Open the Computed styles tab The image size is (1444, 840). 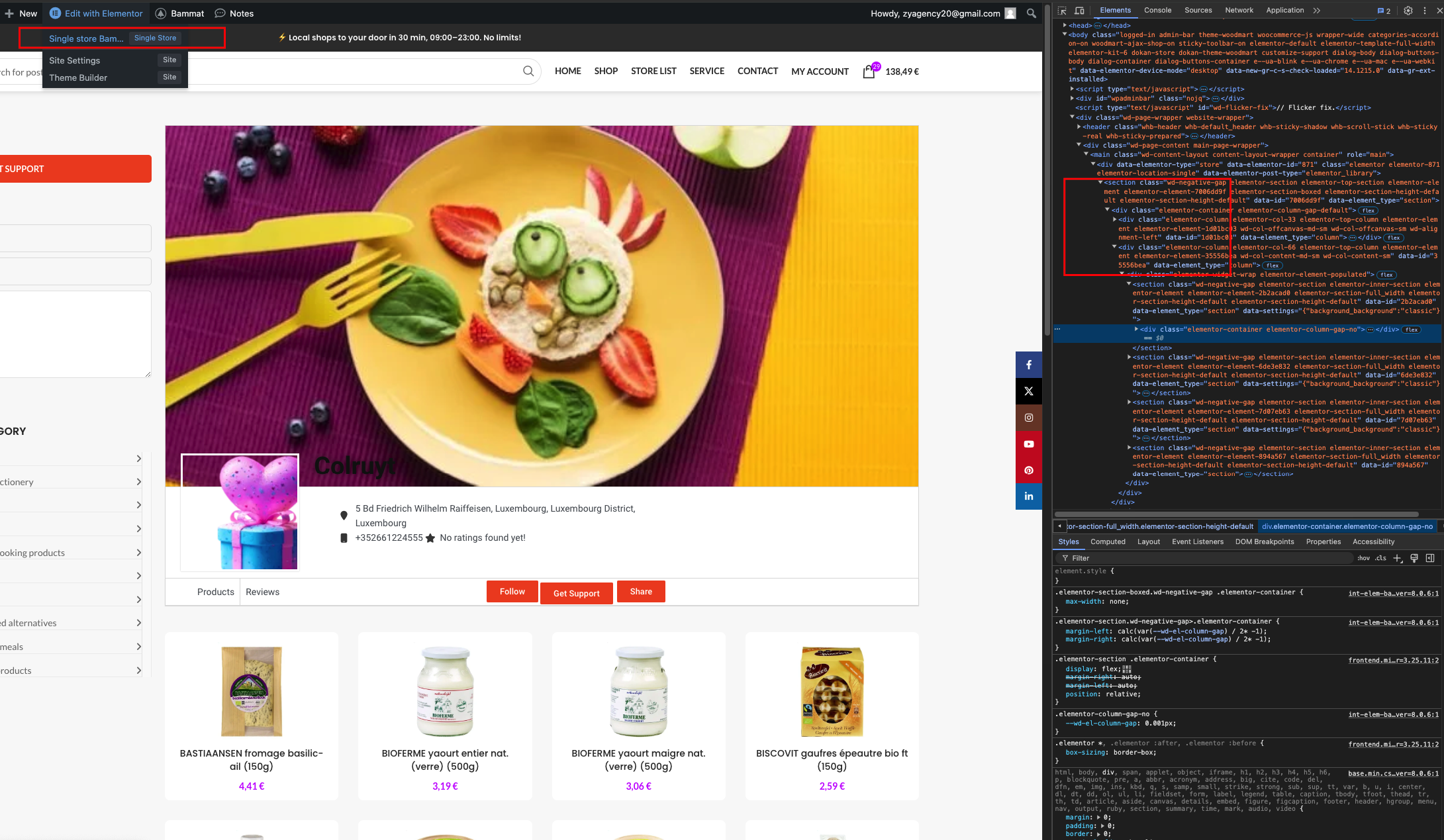(x=1108, y=541)
